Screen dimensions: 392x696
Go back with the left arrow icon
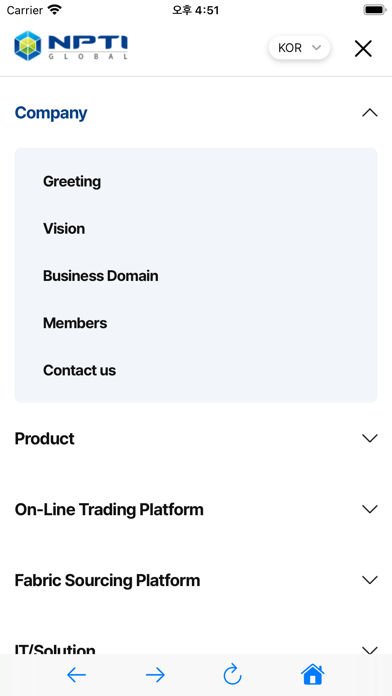tap(76, 675)
